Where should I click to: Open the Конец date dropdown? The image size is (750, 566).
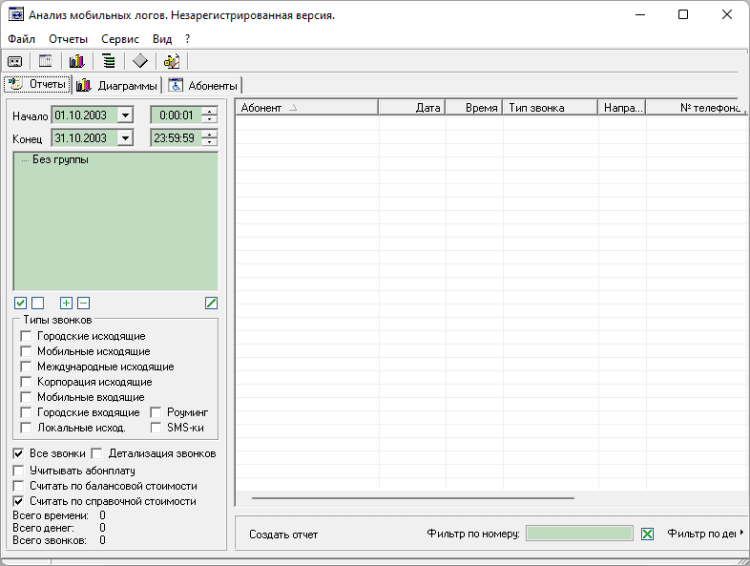click(125, 138)
